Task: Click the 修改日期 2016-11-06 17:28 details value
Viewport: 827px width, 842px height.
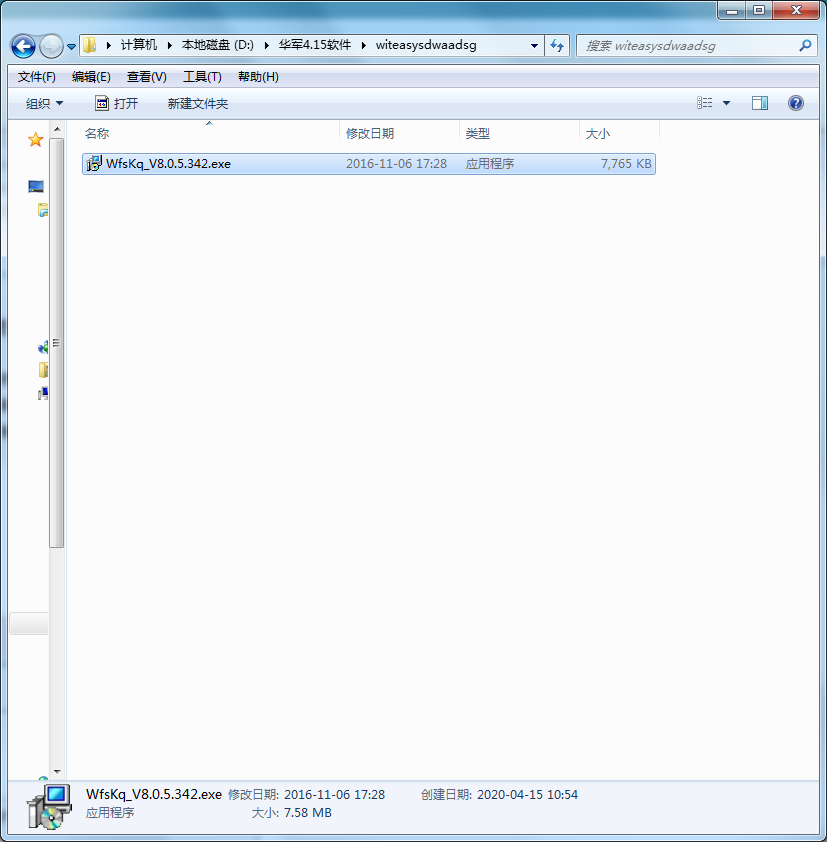Action: (334, 795)
